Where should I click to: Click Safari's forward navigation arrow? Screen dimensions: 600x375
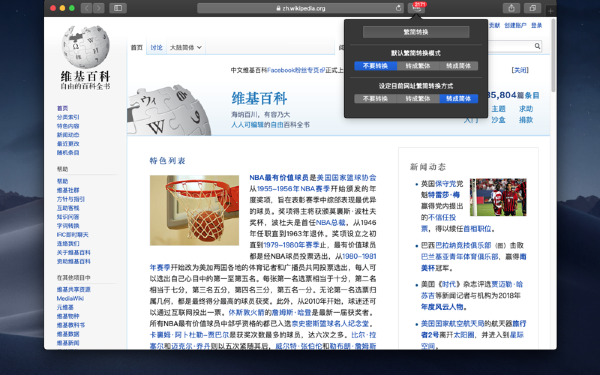[x=99, y=8]
